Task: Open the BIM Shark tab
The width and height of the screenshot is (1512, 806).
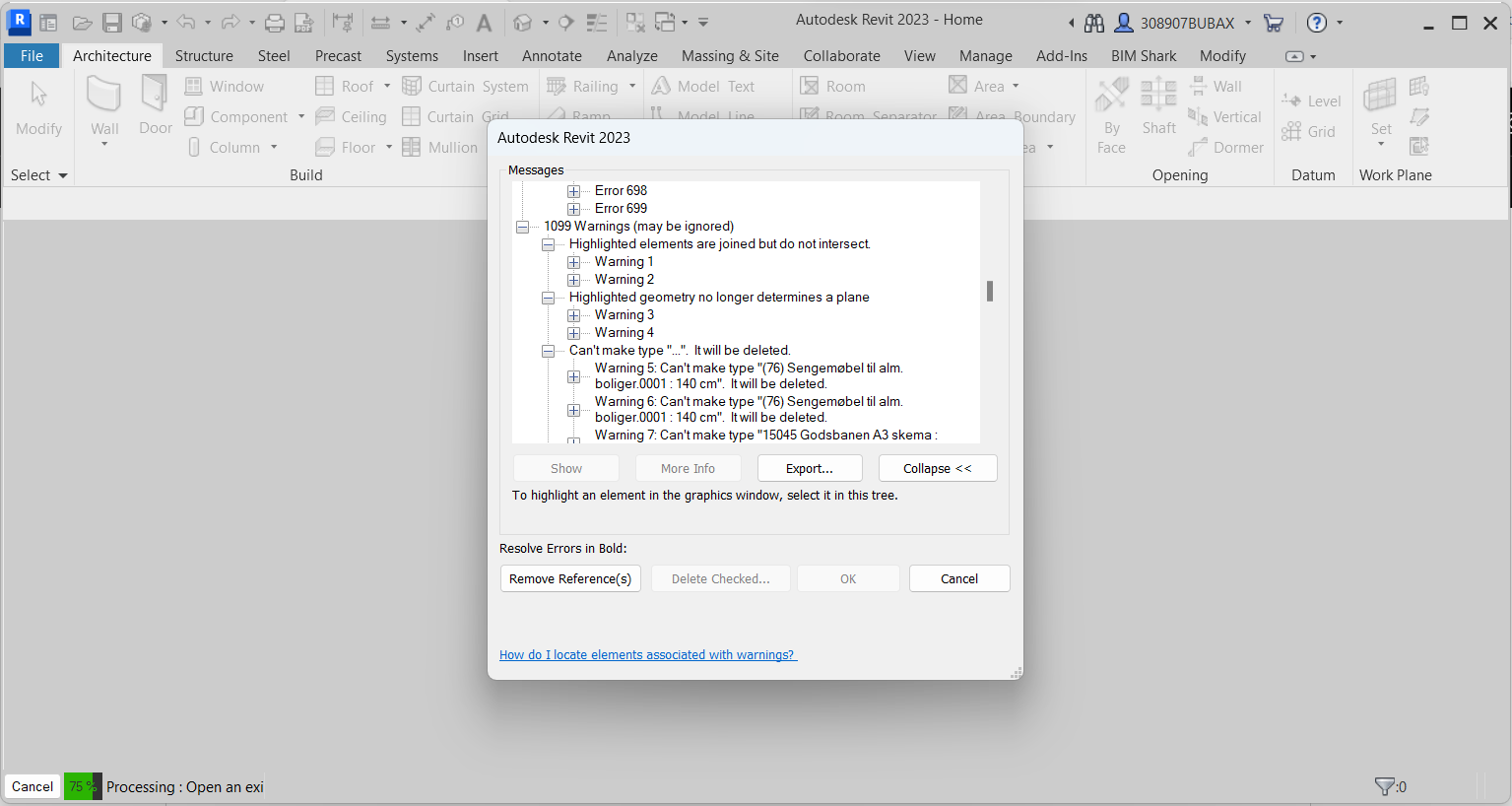Action: (1144, 56)
